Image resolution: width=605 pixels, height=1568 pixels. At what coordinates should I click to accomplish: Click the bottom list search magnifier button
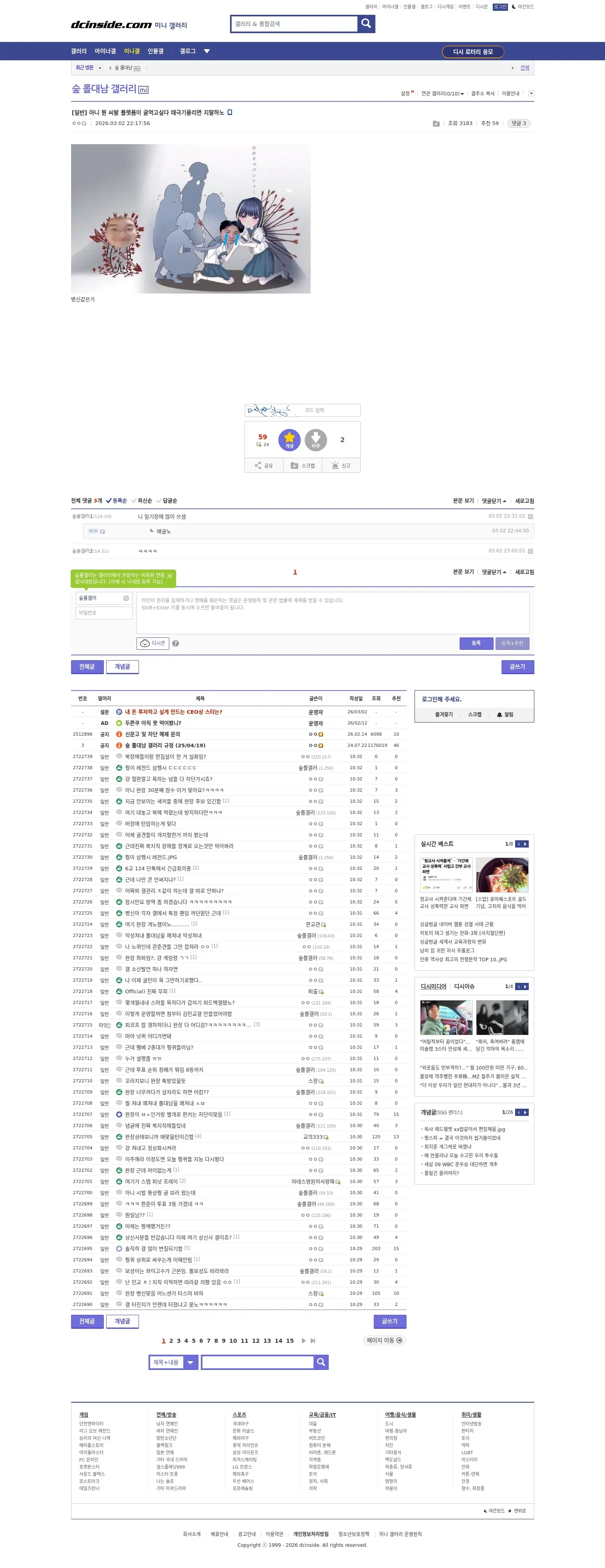pos(321,1362)
